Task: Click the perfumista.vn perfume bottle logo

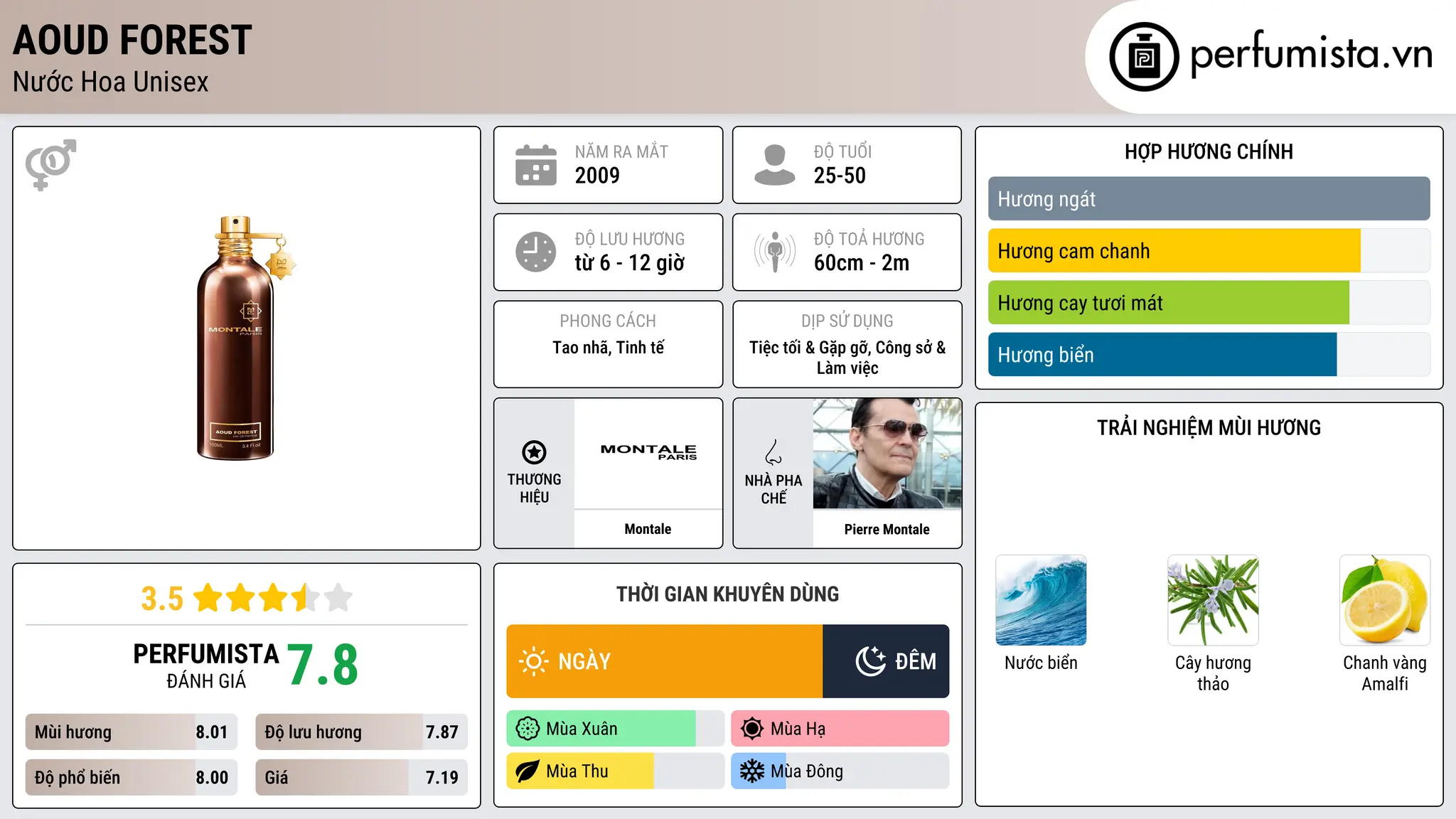Action: [1144, 57]
